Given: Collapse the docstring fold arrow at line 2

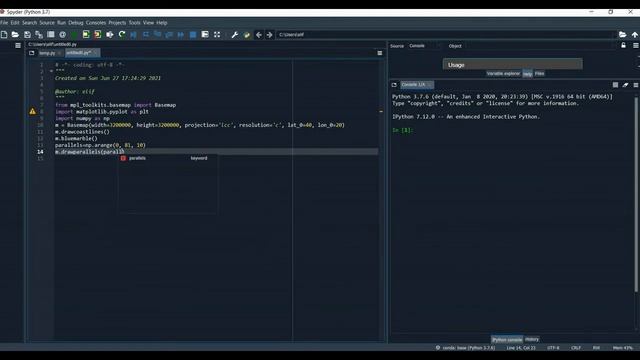Looking at the screenshot, I should coord(51,71).
